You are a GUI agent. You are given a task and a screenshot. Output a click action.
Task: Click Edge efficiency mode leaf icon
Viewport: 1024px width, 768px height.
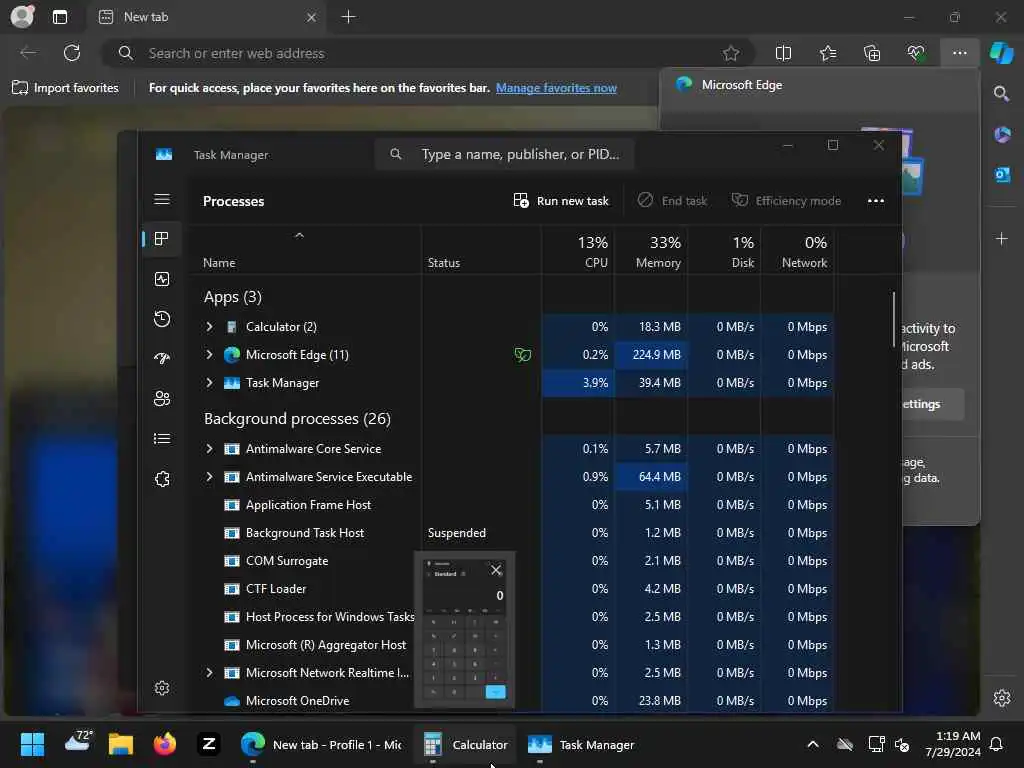(x=522, y=355)
